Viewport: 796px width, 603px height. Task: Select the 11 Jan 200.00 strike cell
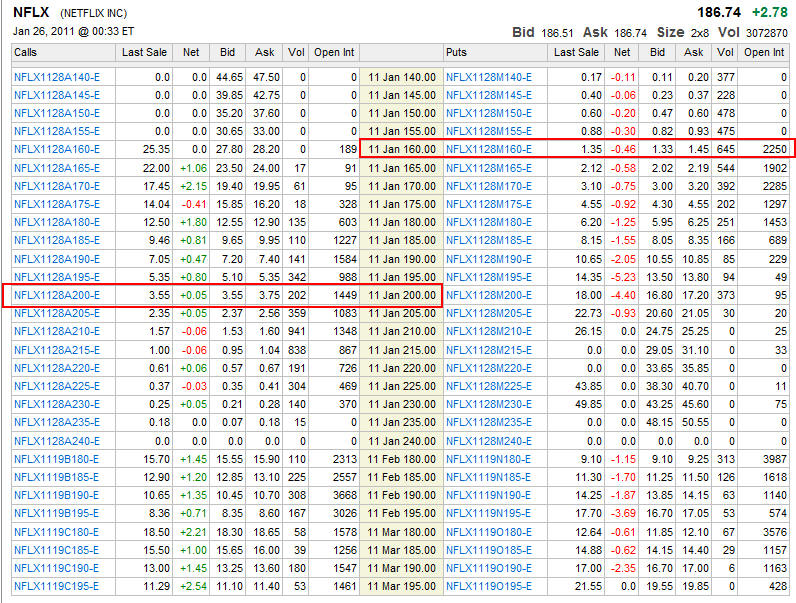click(x=401, y=295)
